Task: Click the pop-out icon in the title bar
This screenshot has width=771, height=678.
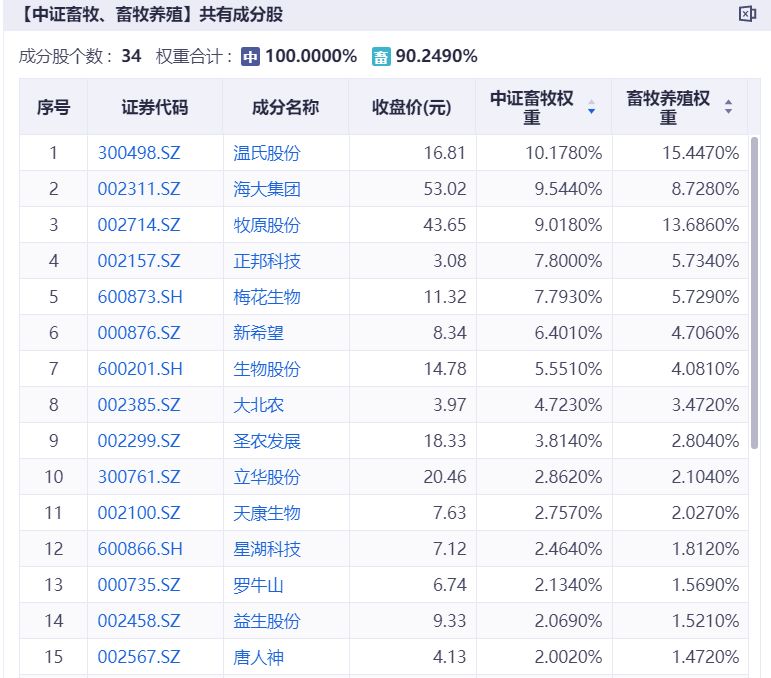Action: [746, 14]
